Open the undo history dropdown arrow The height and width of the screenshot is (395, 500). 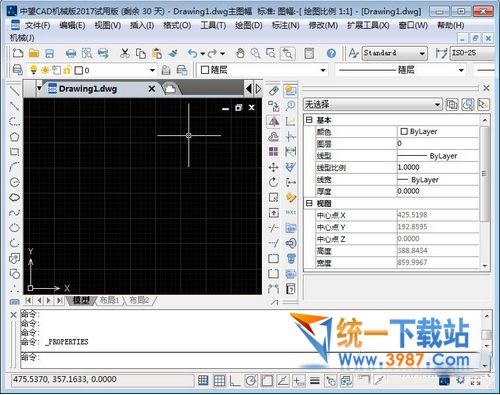[x=202, y=54]
